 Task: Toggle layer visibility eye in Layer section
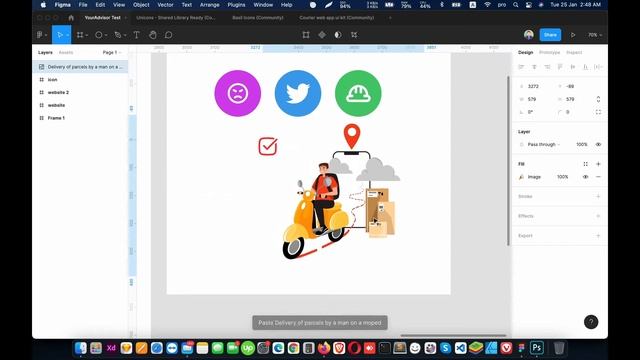pyautogui.click(x=598, y=144)
